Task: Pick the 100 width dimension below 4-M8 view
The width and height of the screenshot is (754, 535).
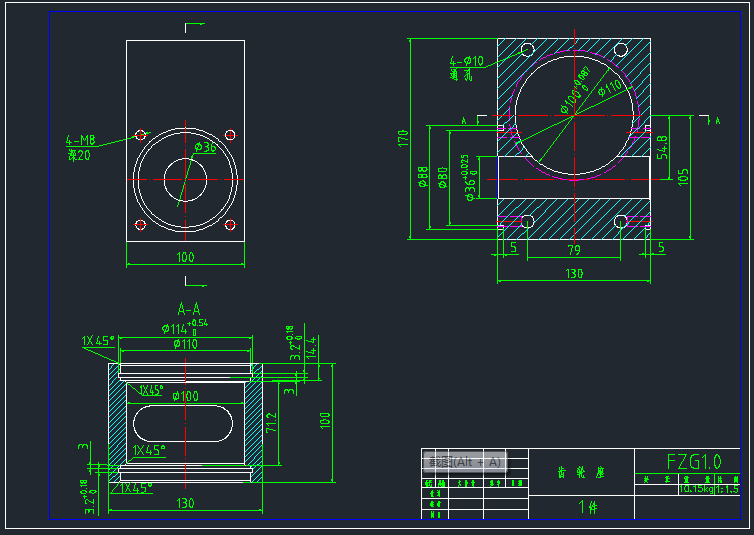Action: pyautogui.click(x=185, y=257)
